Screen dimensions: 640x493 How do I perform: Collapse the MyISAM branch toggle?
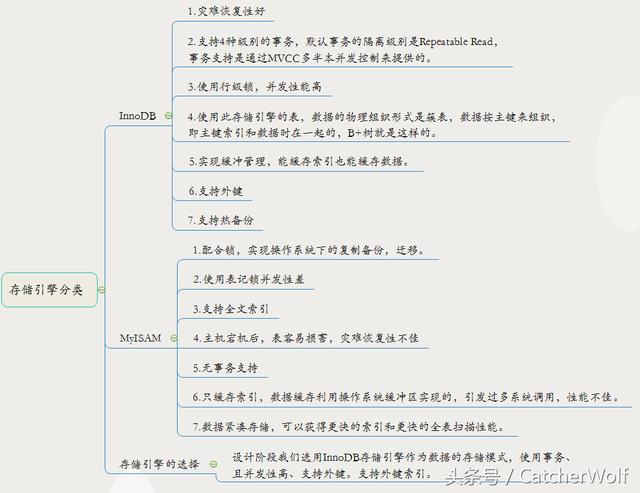click(x=169, y=339)
